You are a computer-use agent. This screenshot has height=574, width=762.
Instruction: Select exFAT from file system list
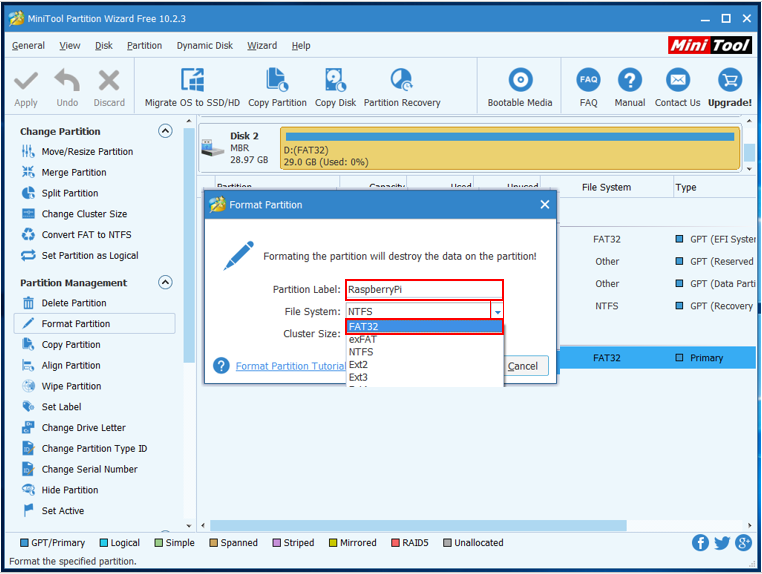(424, 339)
